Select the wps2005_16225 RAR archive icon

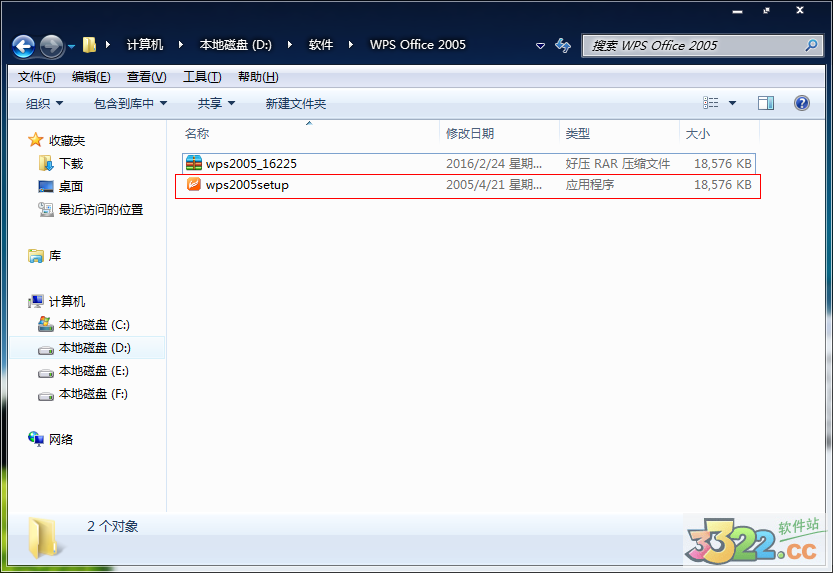(x=194, y=164)
